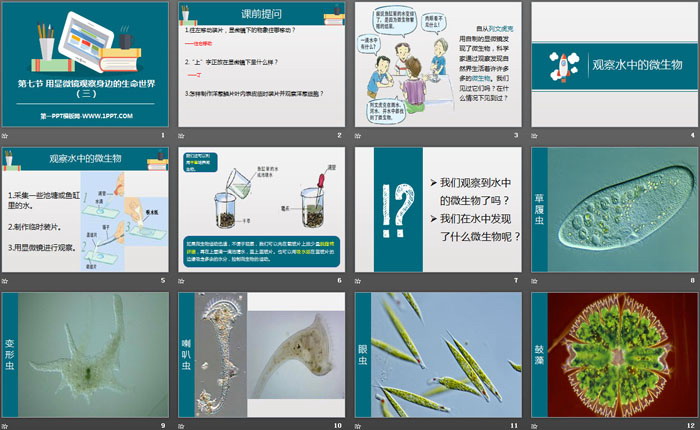Click the rocket icon on slide 4
This screenshot has height=430, width=700.
point(564,67)
